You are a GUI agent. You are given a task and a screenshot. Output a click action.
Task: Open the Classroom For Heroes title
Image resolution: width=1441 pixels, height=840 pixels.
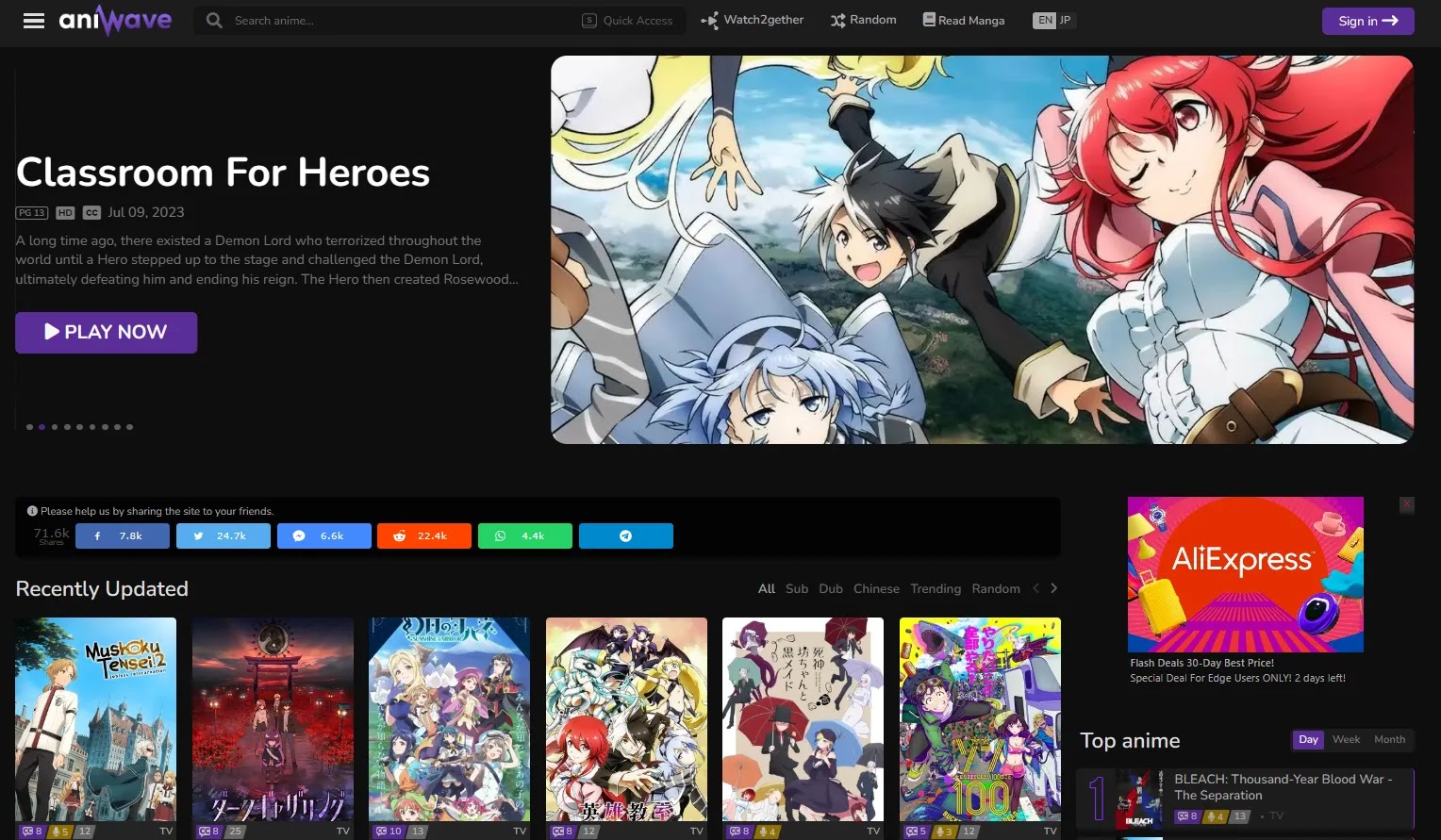click(x=224, y=173)
